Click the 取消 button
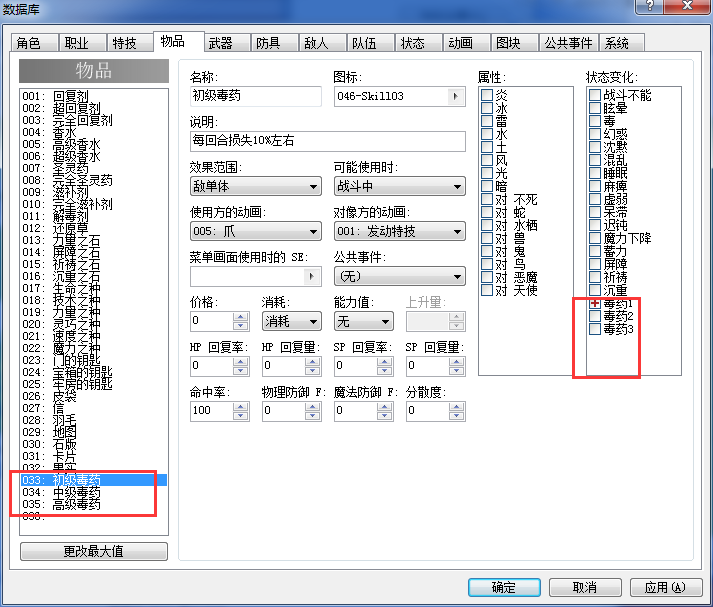The image size is (713, 607). (x=585, y=587)
